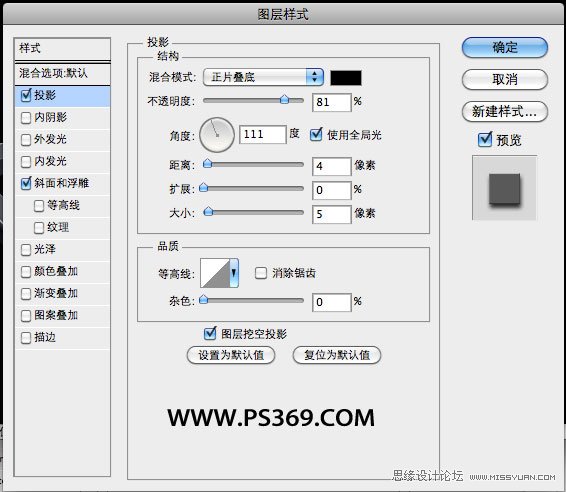Click the 距离 field showing 4

[331, 166]
